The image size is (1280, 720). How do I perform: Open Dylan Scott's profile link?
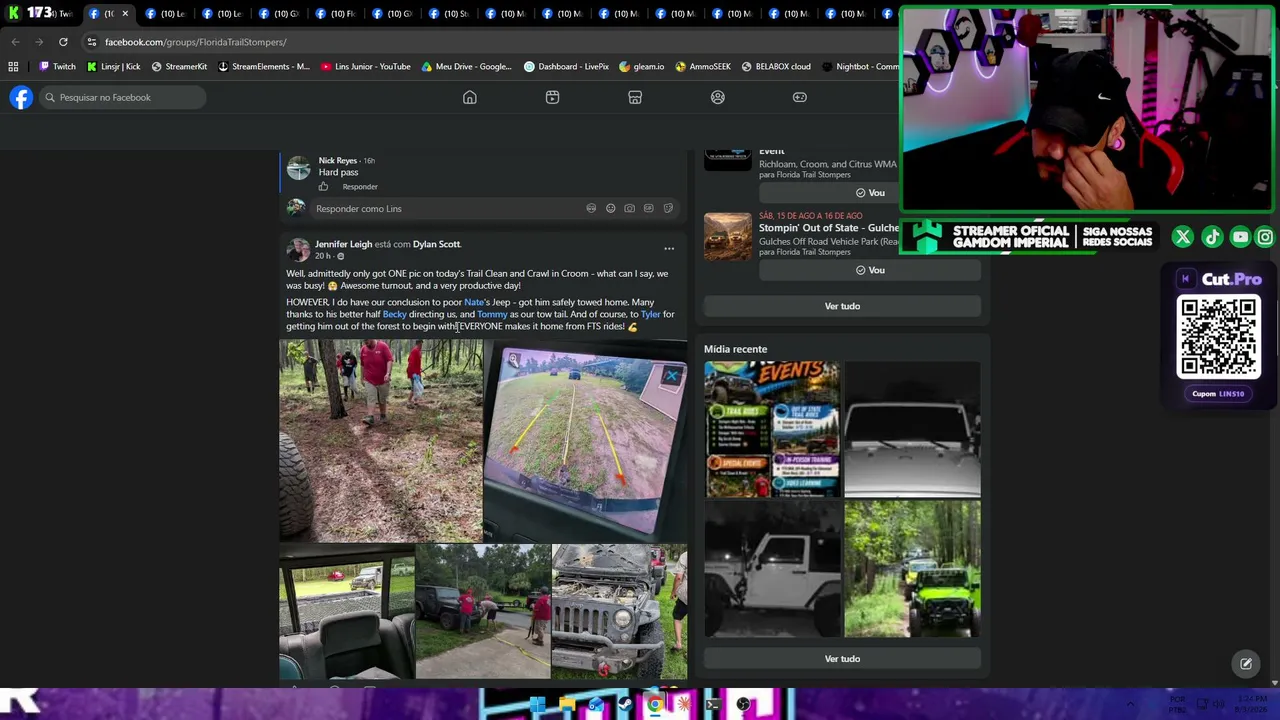(436, 244)
